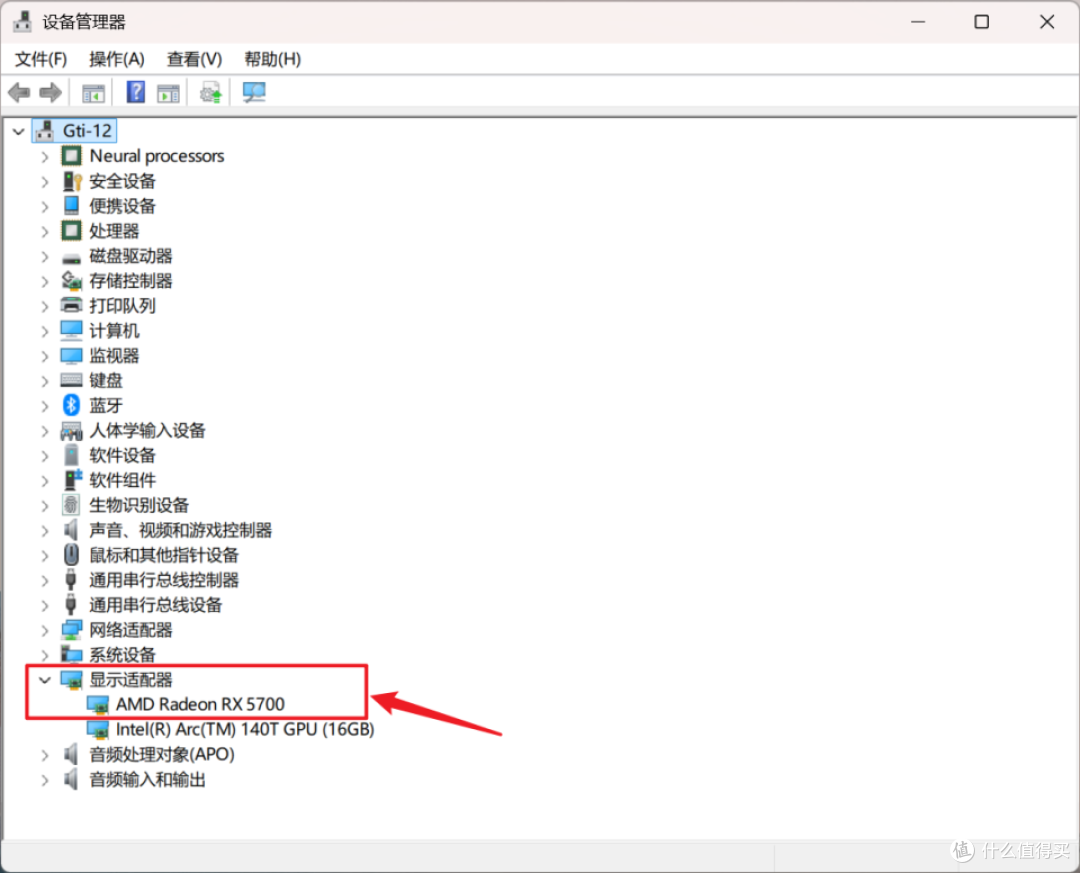
Task: Click the AMD Radeon RX 5700 adapter icon
Action: tap(98, 705)
